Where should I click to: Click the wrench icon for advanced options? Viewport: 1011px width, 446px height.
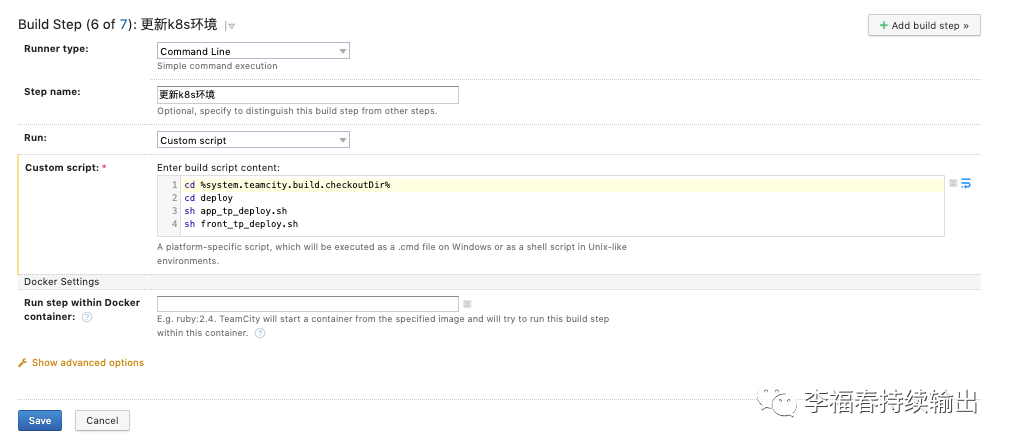click(23, 363)
